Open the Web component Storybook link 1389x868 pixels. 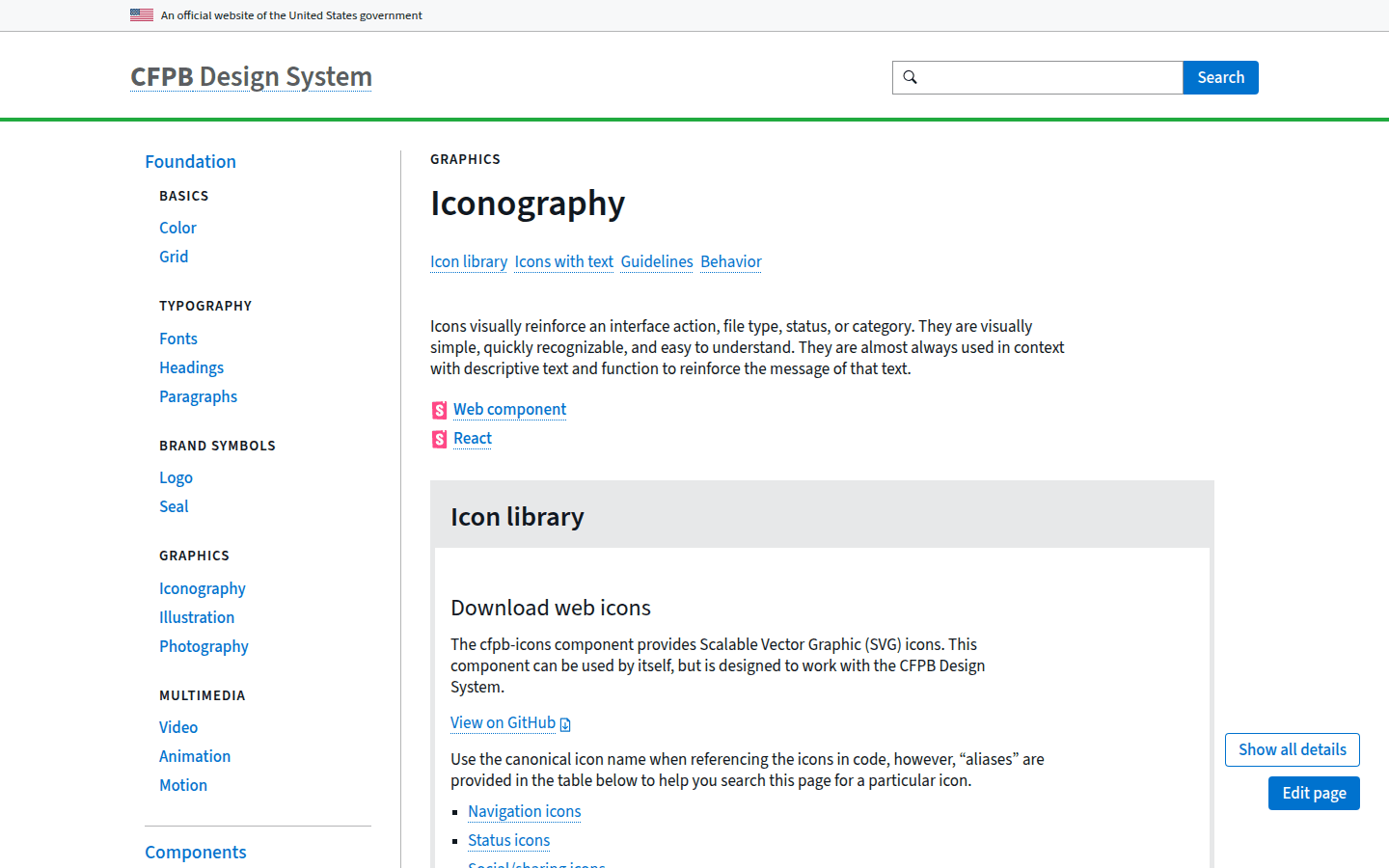[x=510, y=409]
